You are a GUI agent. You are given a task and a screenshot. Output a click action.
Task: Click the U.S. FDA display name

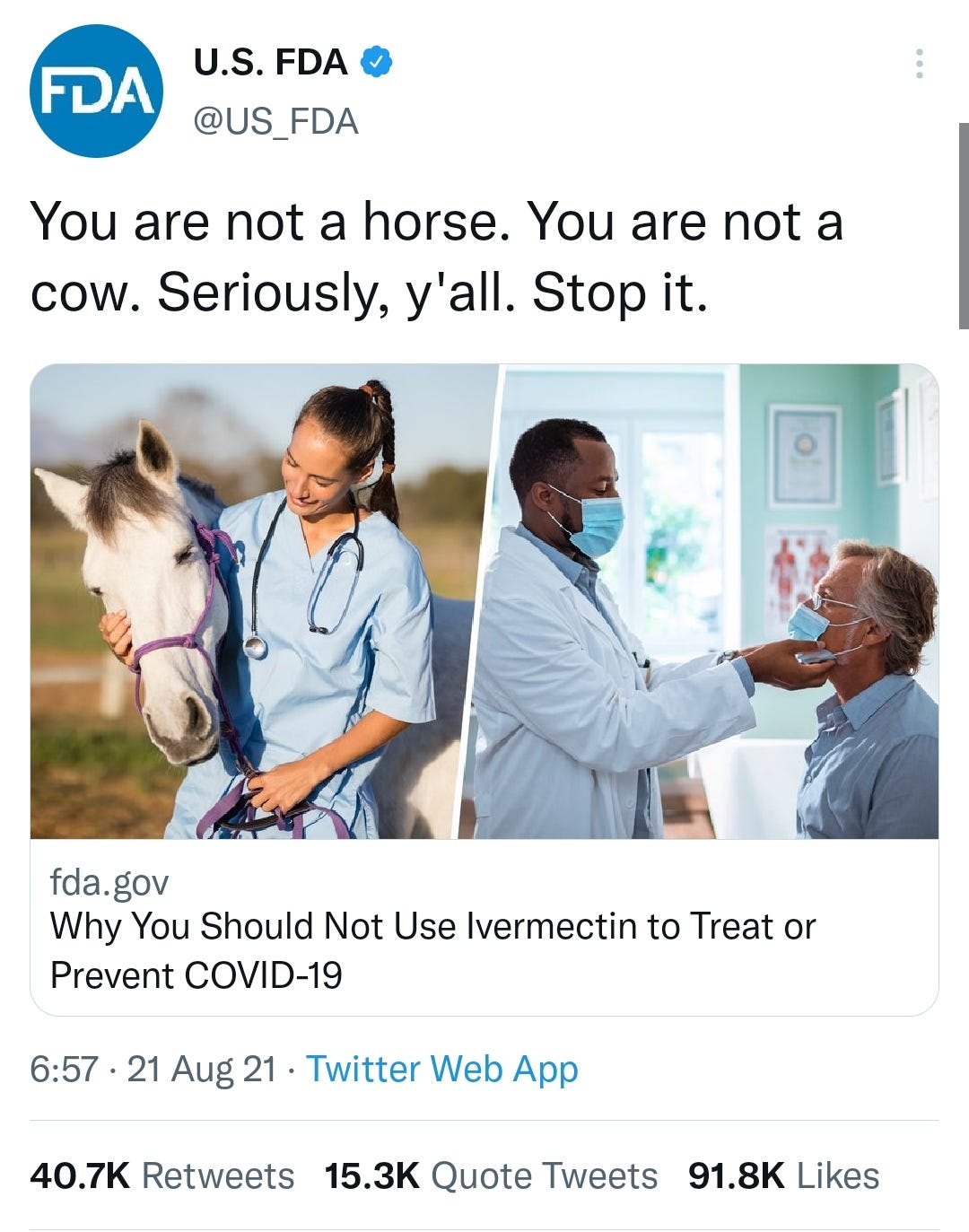pos(266,61)
